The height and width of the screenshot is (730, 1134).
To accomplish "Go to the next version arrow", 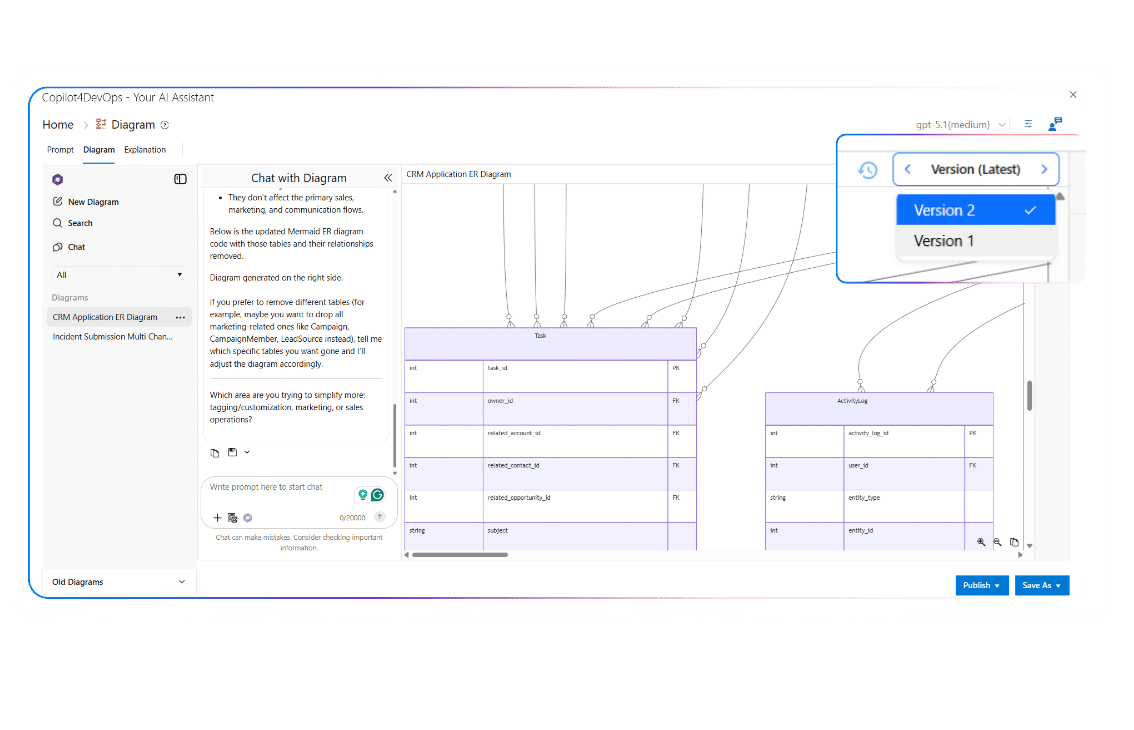I will pyautogui.click(x=1044, y=170).
